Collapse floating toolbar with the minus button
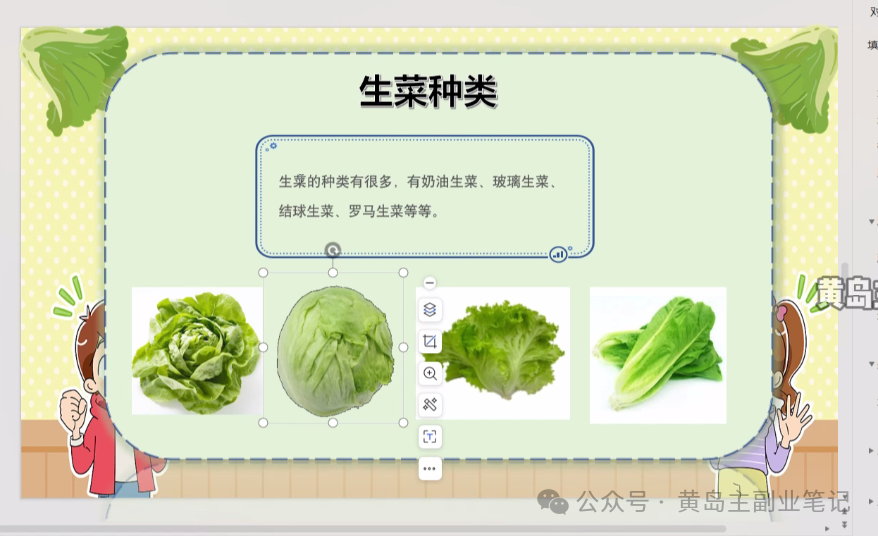The image size is (878, 536). 430,284
